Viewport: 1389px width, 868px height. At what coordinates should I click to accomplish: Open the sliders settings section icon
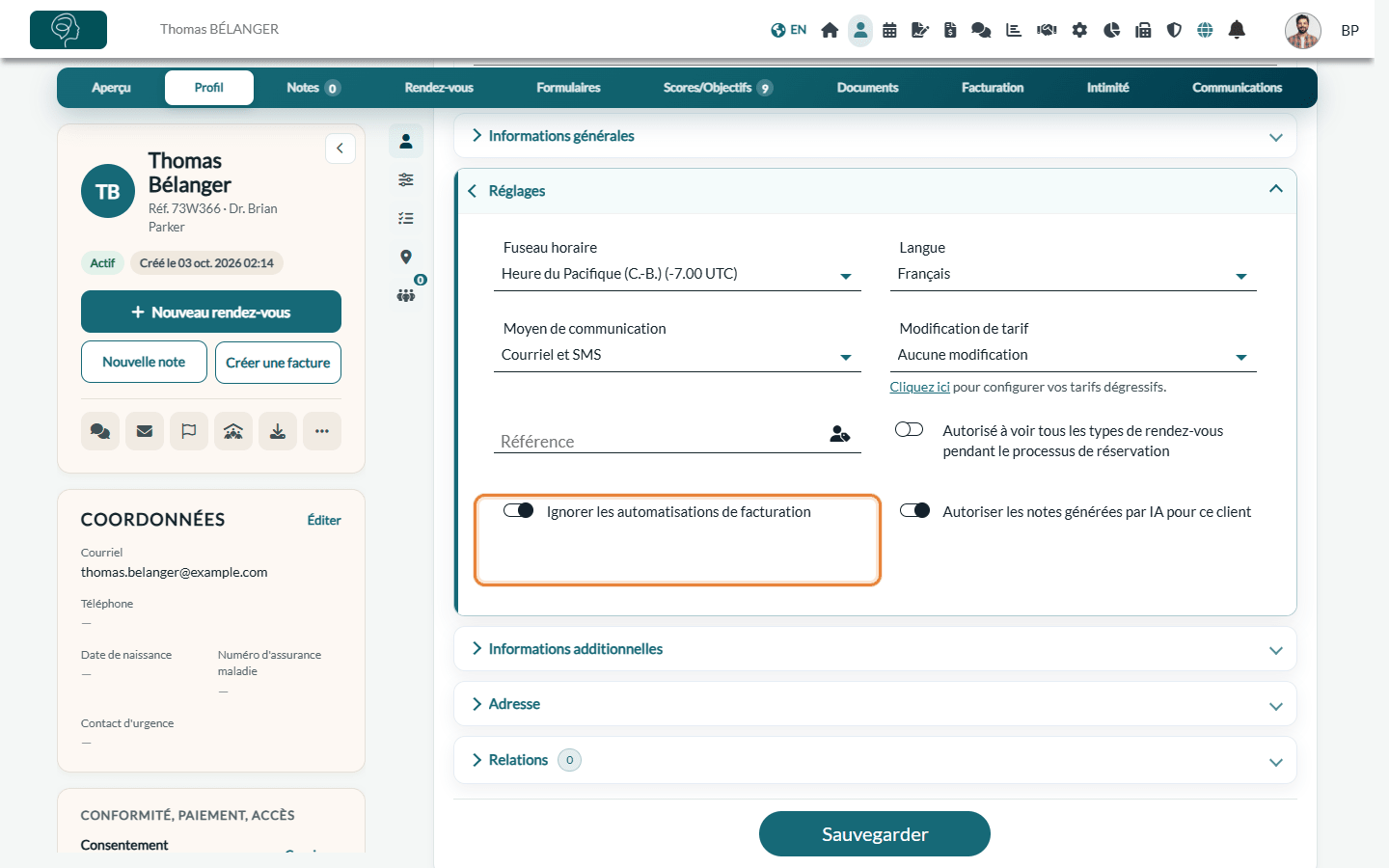406,179
